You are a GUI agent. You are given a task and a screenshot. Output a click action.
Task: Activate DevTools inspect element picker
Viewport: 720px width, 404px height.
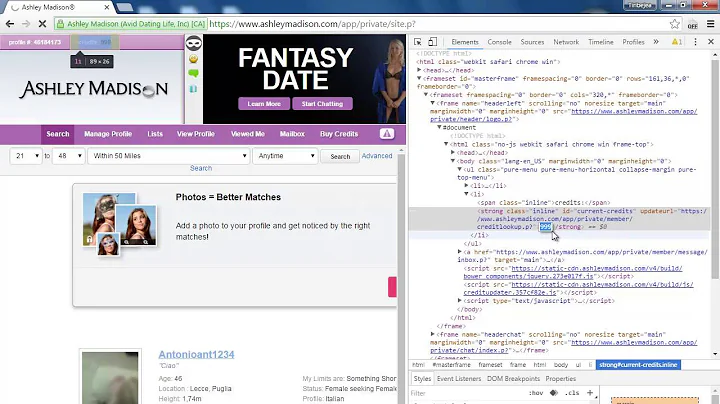[417, 42]
